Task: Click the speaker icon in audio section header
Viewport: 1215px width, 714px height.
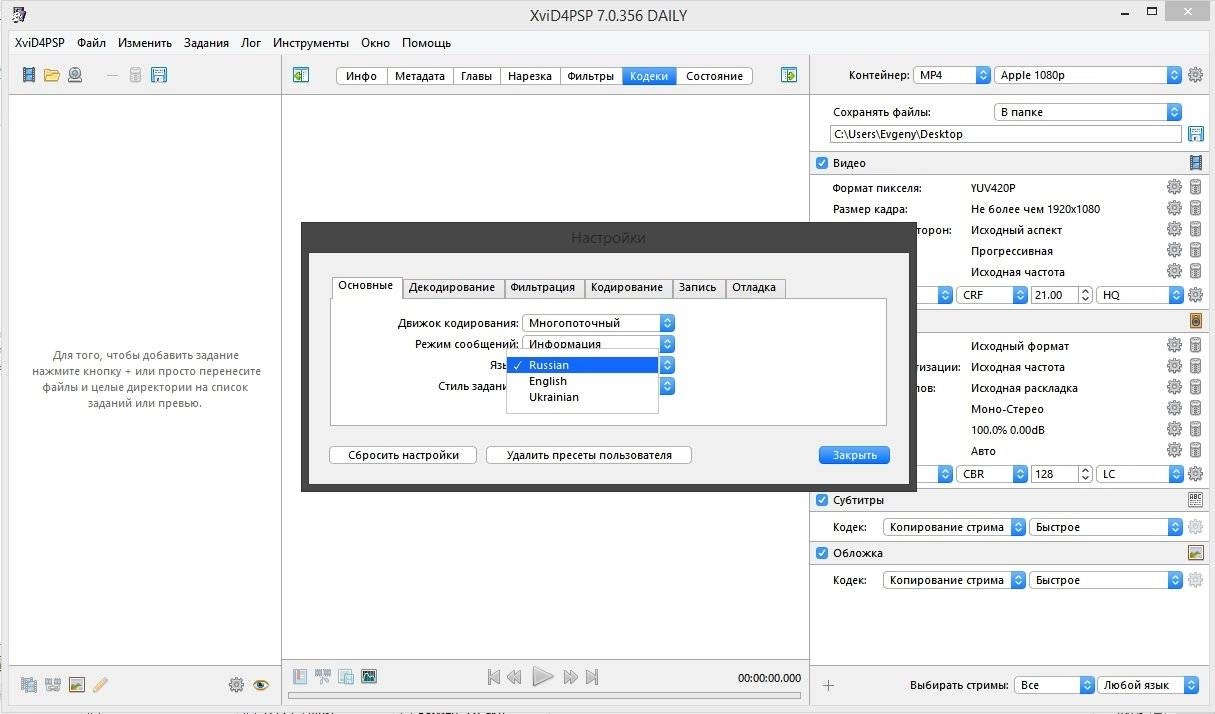Action: tap(1195, 321)
